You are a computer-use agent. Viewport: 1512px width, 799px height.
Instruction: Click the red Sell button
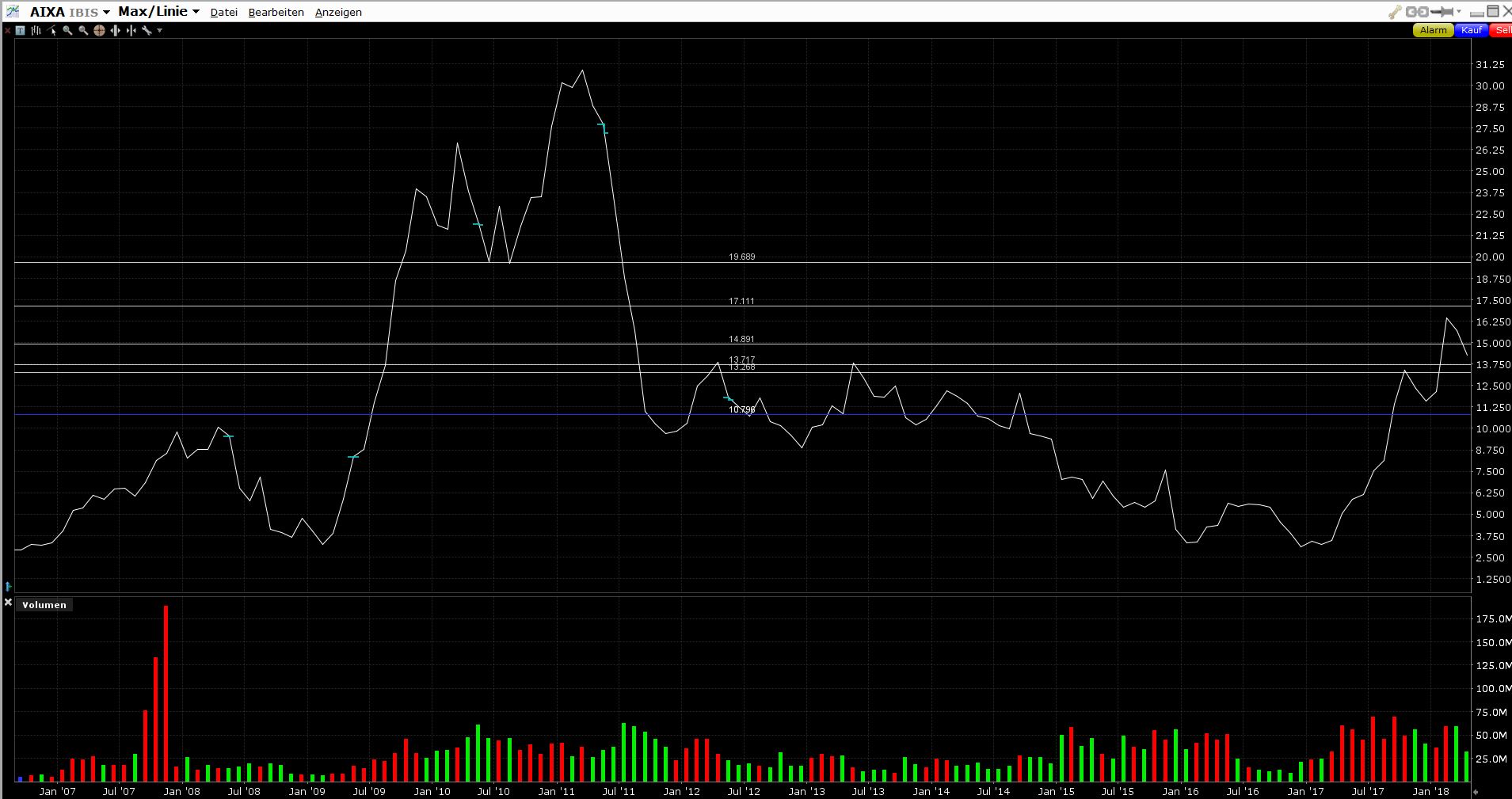click(x=1501, y=30)
